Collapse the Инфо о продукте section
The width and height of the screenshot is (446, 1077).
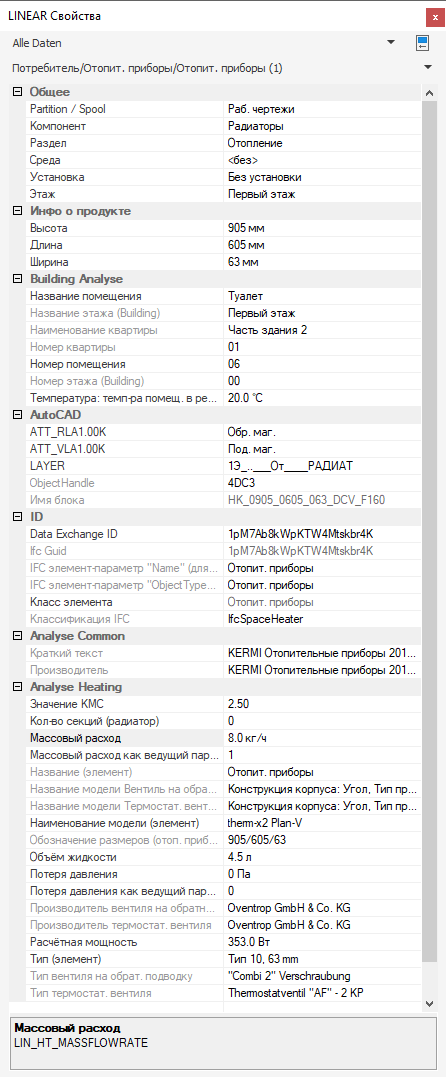(x=17, y=211)
